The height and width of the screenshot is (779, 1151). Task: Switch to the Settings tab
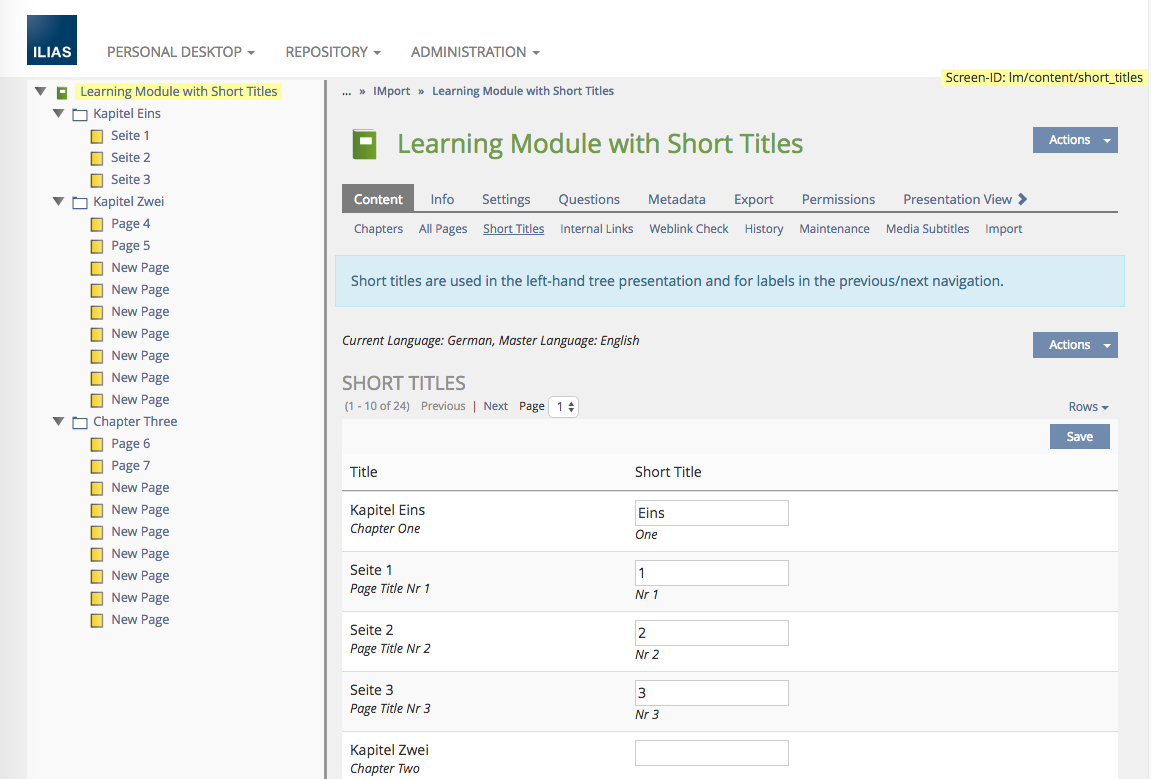coord(506,199)
